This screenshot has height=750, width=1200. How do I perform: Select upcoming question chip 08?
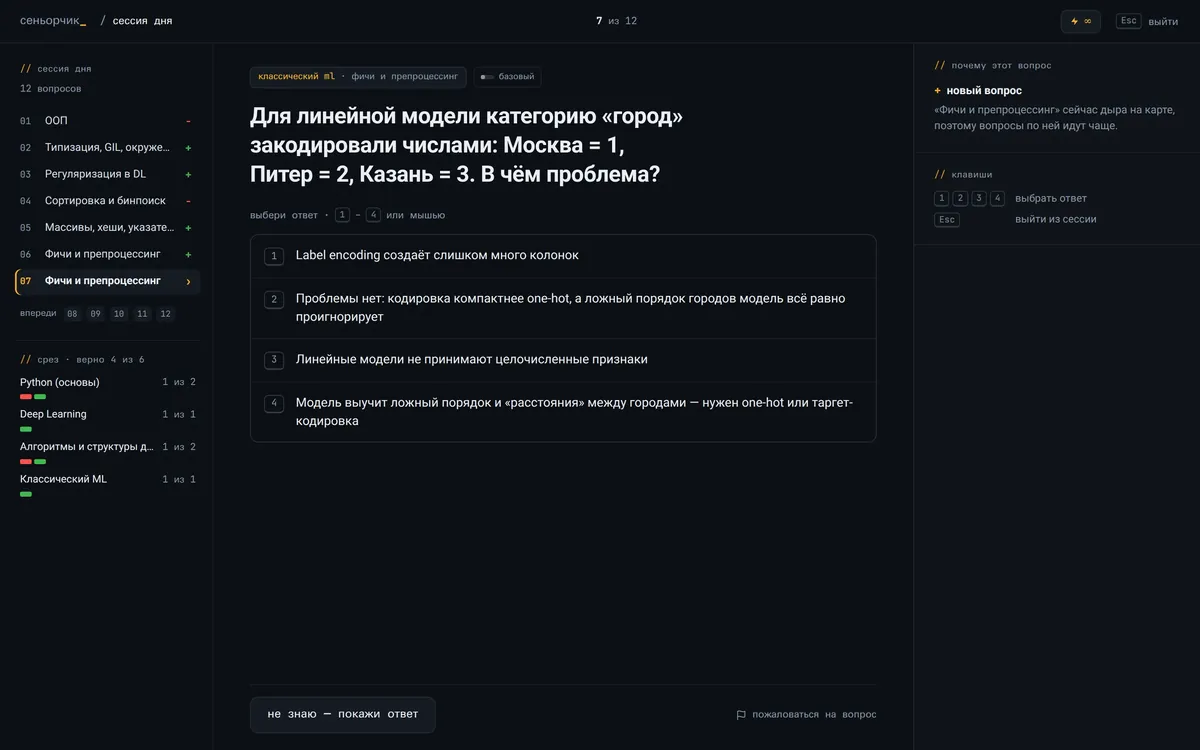(x=72, y=314)
